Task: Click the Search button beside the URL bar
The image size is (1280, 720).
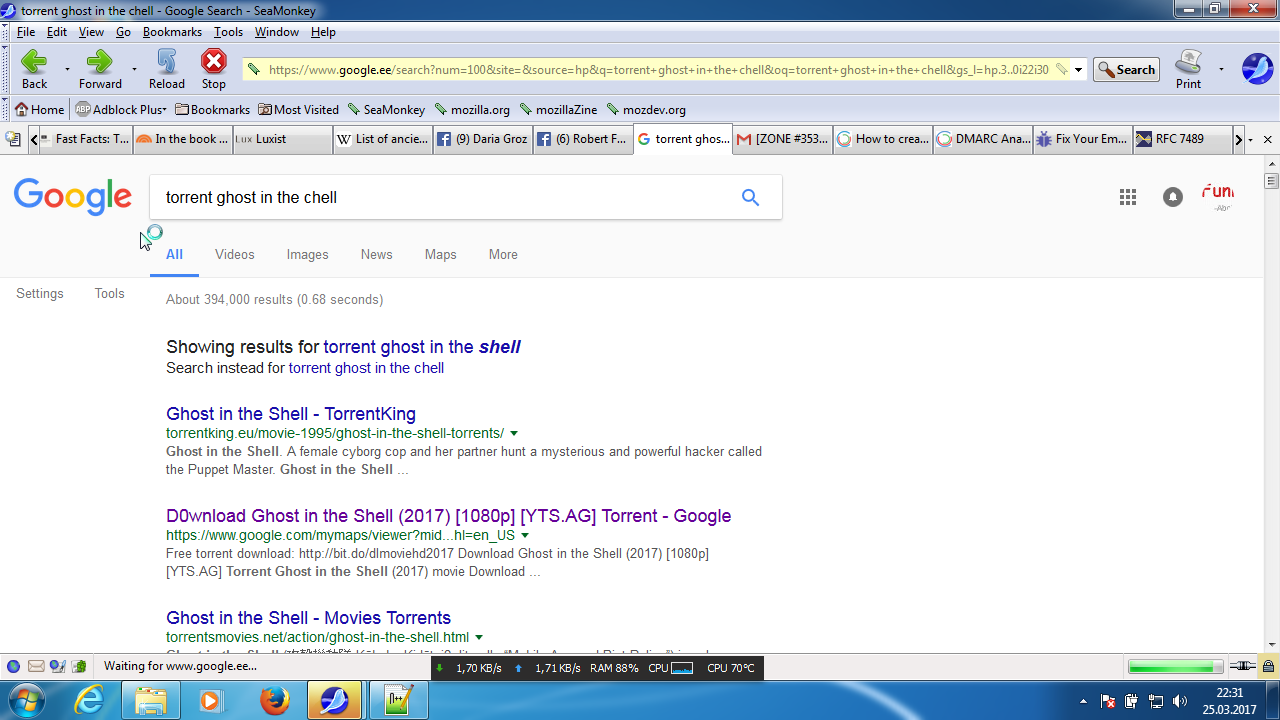Action: pos(1126,70)
